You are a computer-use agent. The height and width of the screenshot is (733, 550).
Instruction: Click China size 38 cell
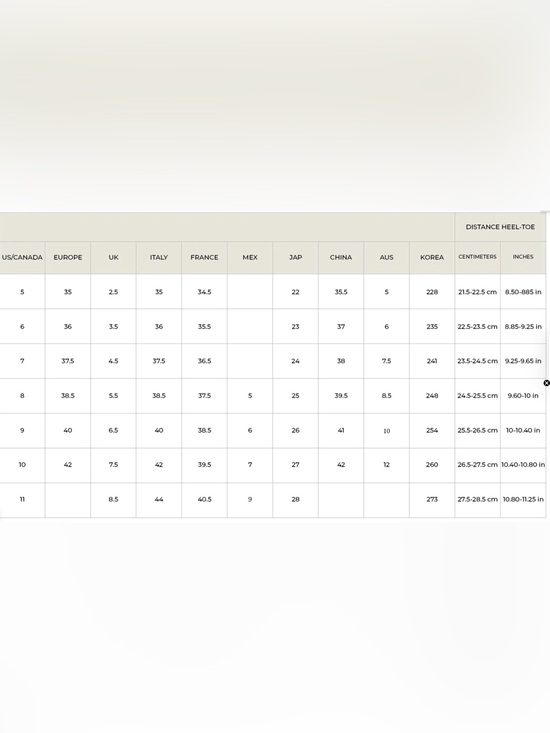[341, 361]
